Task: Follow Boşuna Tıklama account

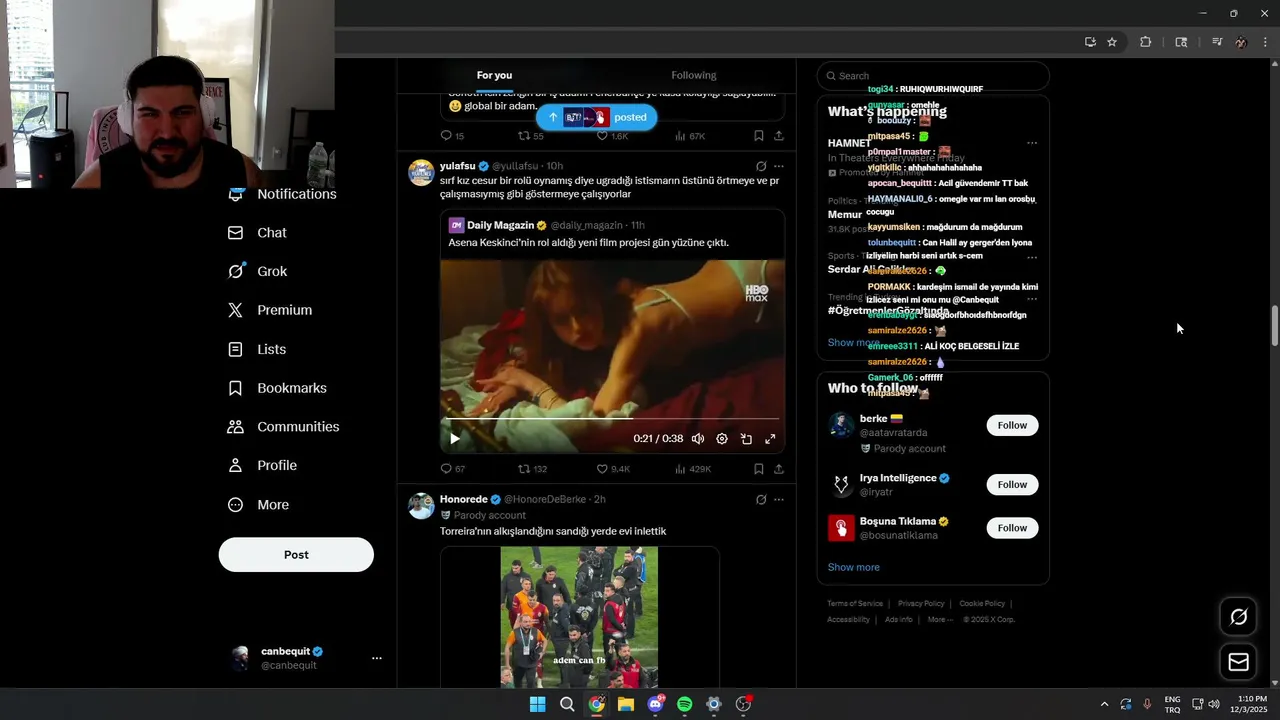Action: pos(1012,528)
